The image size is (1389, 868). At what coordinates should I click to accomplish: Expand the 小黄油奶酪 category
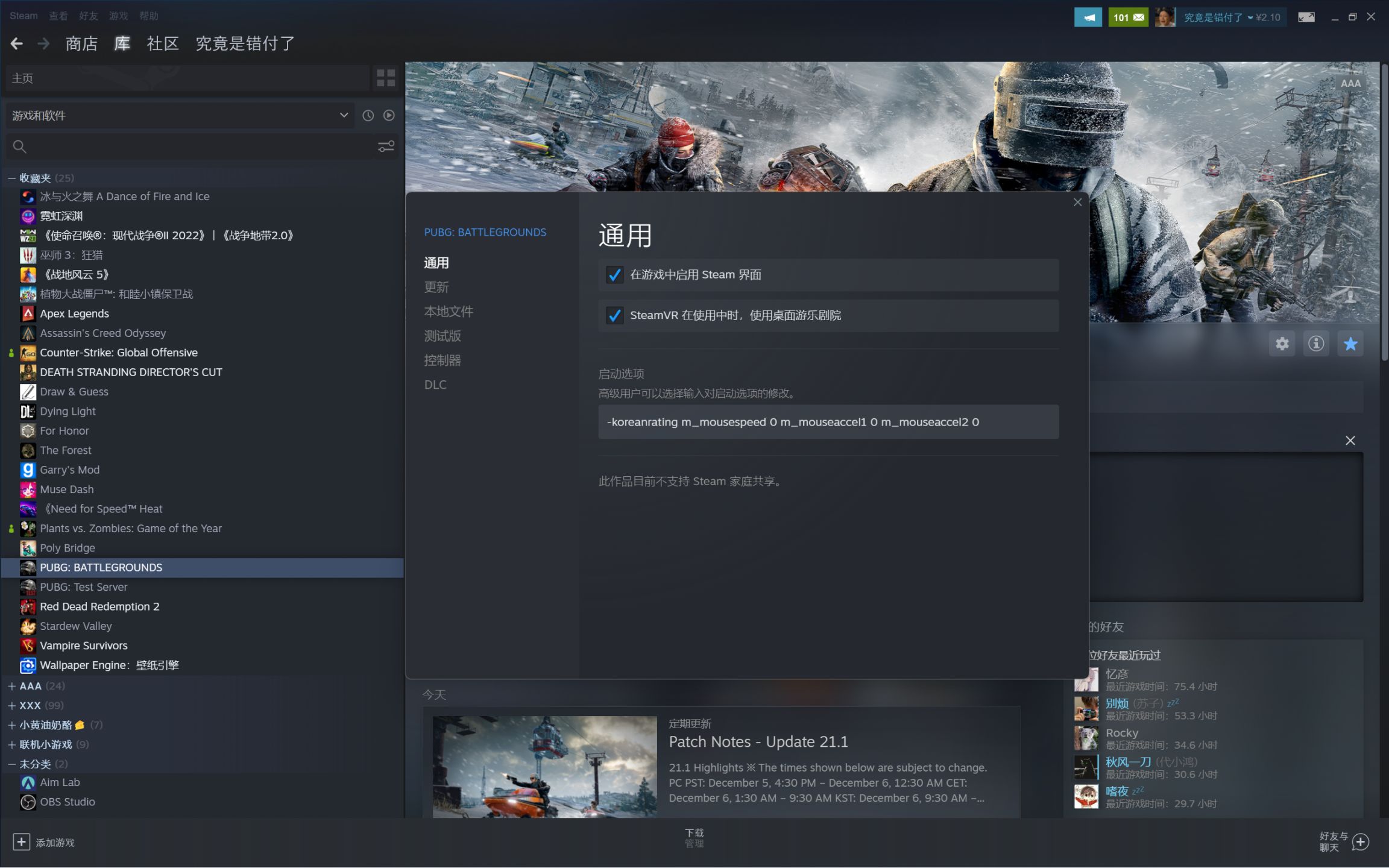coord(11,725)
